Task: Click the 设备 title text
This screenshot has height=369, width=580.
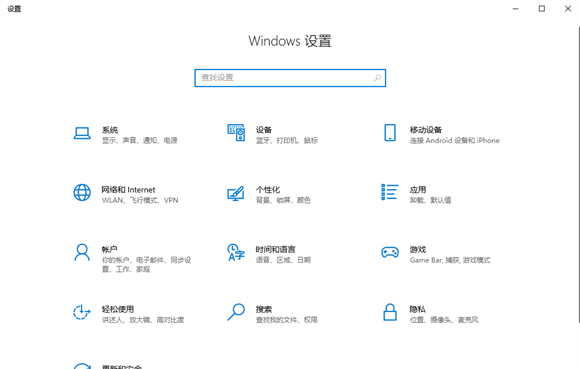Action: (264, 130)
